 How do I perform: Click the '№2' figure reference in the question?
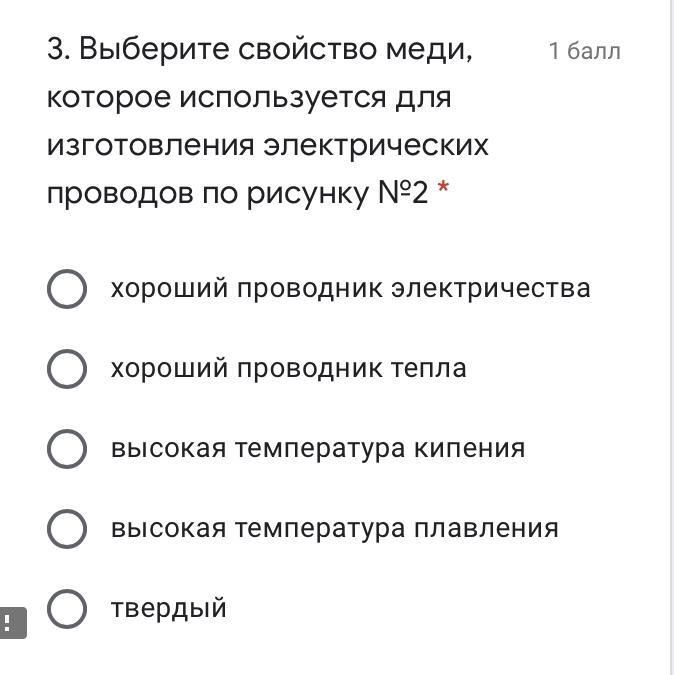pyautogui.click(x=403, y=193)
